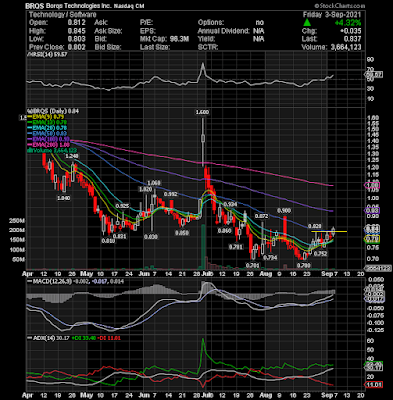Select the High value 0.845
The width and height of the screenshot is (393, 400).
coord(76,31)
